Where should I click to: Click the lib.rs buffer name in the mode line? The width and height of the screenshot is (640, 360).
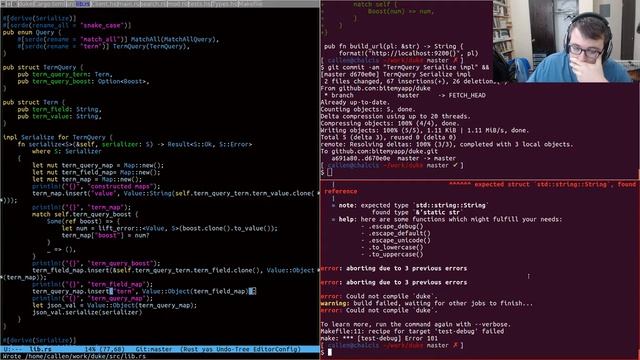pos(40,349)
